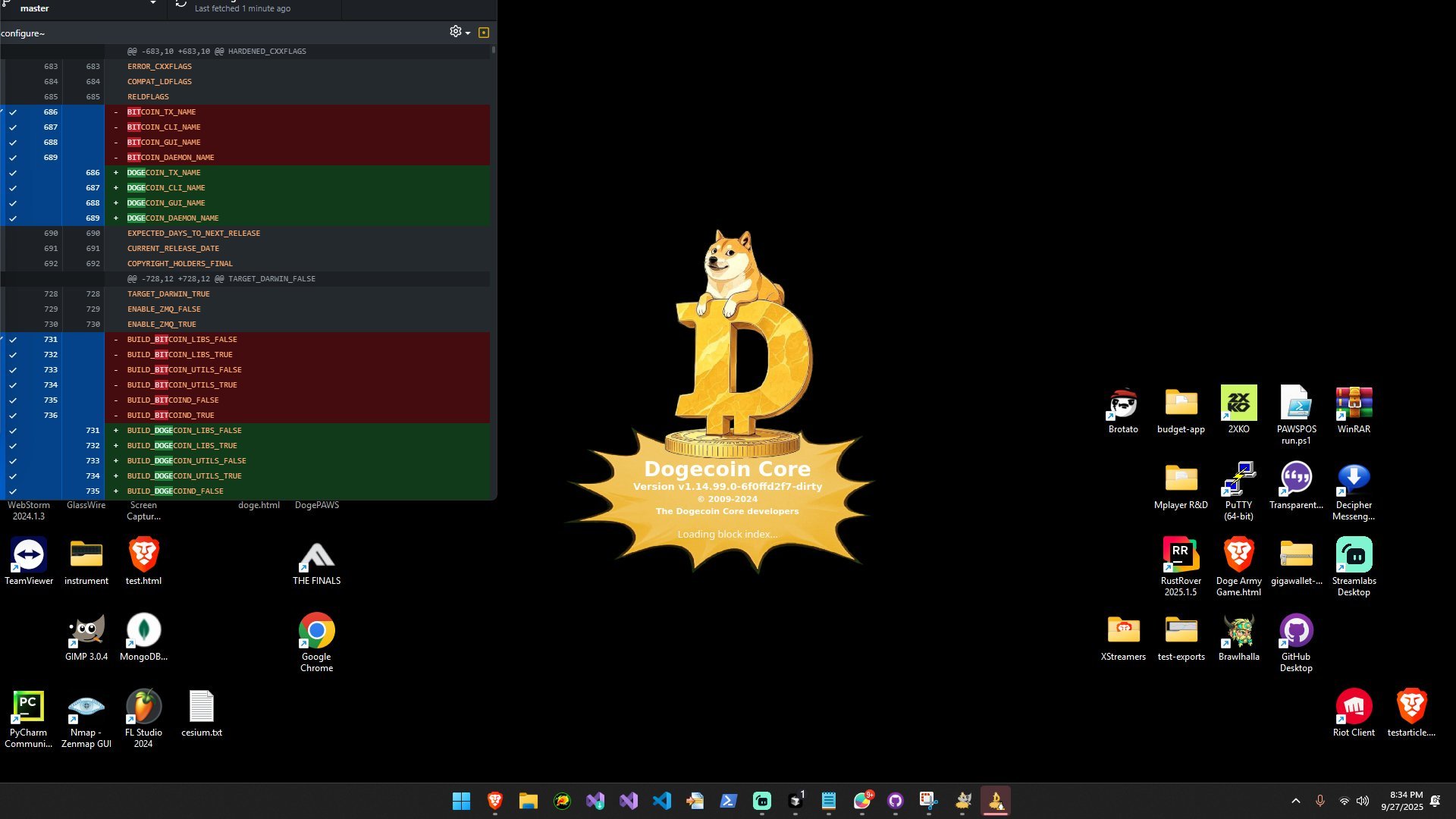Click the modified file status icon
This screenshot has height=819, width=1456.
484,33
